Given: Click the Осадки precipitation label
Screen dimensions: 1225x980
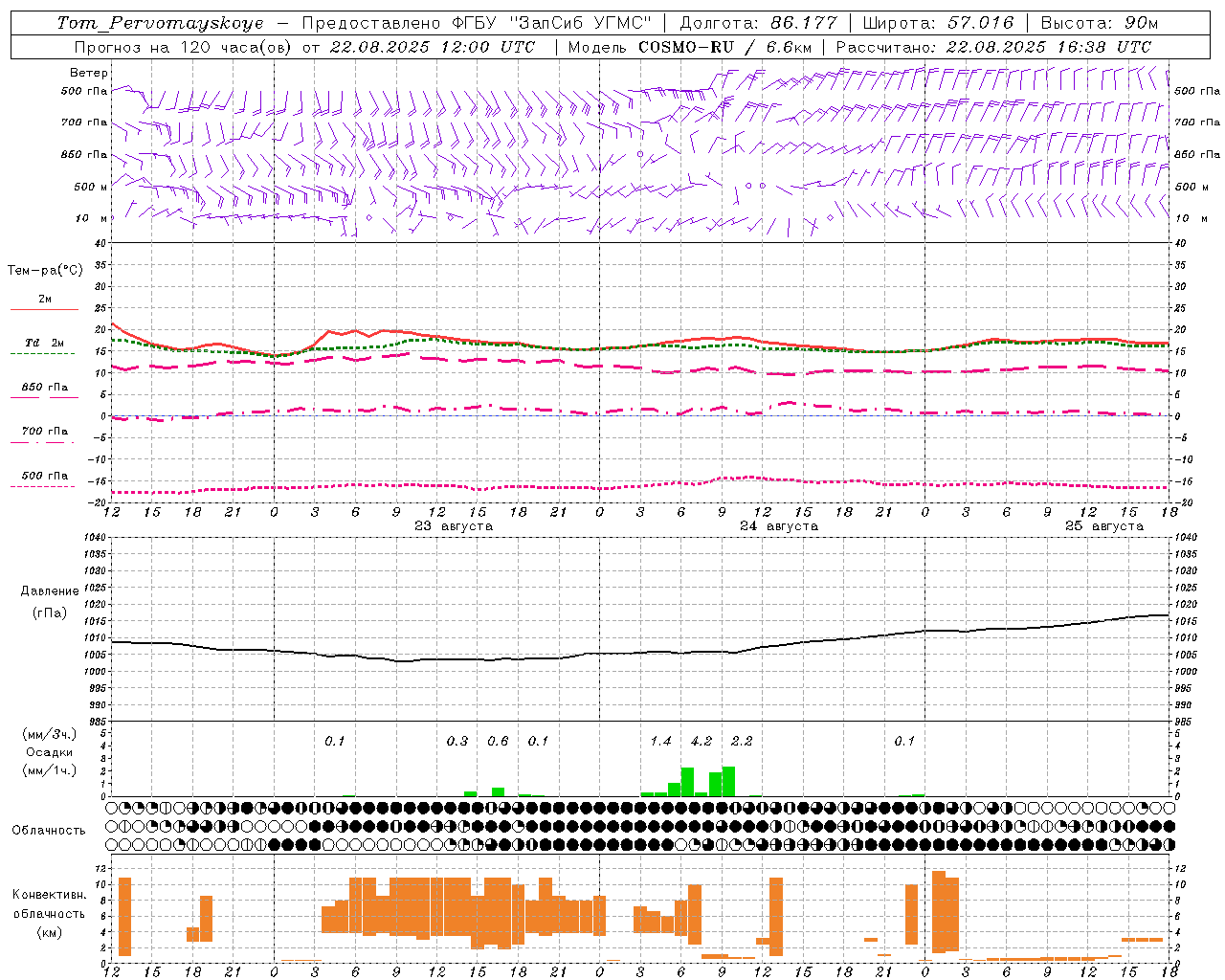Looking at the screenshot, I should tap(50, 752).
